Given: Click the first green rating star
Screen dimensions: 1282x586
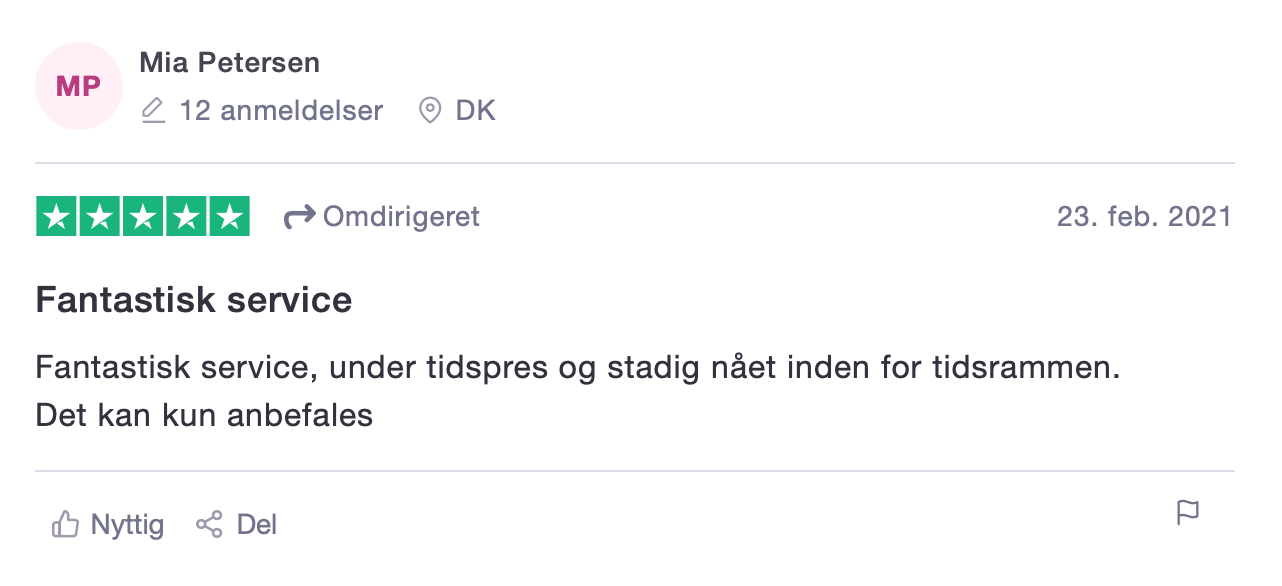Looking at the screenshot, I should (57, 216).
